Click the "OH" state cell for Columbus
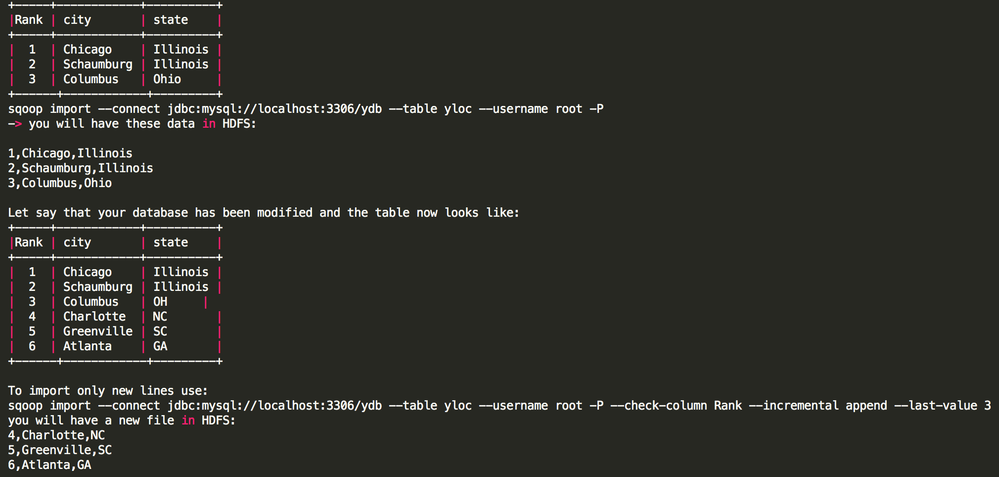999x477 pixels. 160,301
